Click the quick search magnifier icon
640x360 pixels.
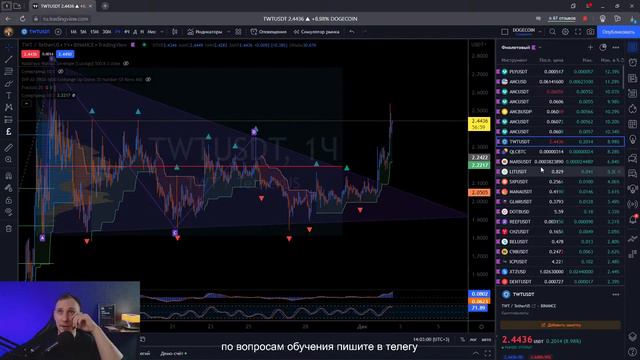click(x=552, y=32)
